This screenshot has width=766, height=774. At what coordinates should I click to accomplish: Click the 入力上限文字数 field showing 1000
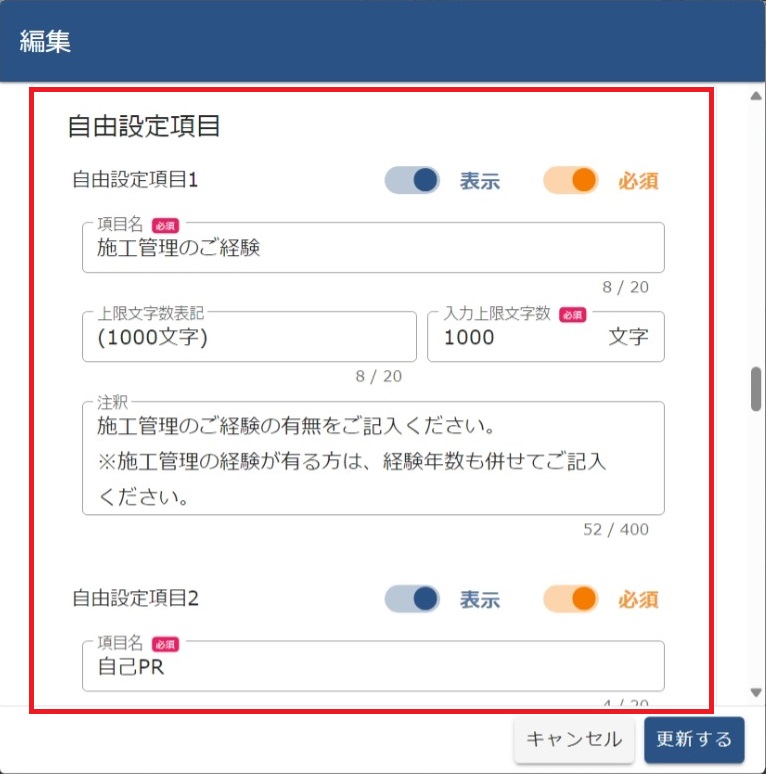pos(520,337)
